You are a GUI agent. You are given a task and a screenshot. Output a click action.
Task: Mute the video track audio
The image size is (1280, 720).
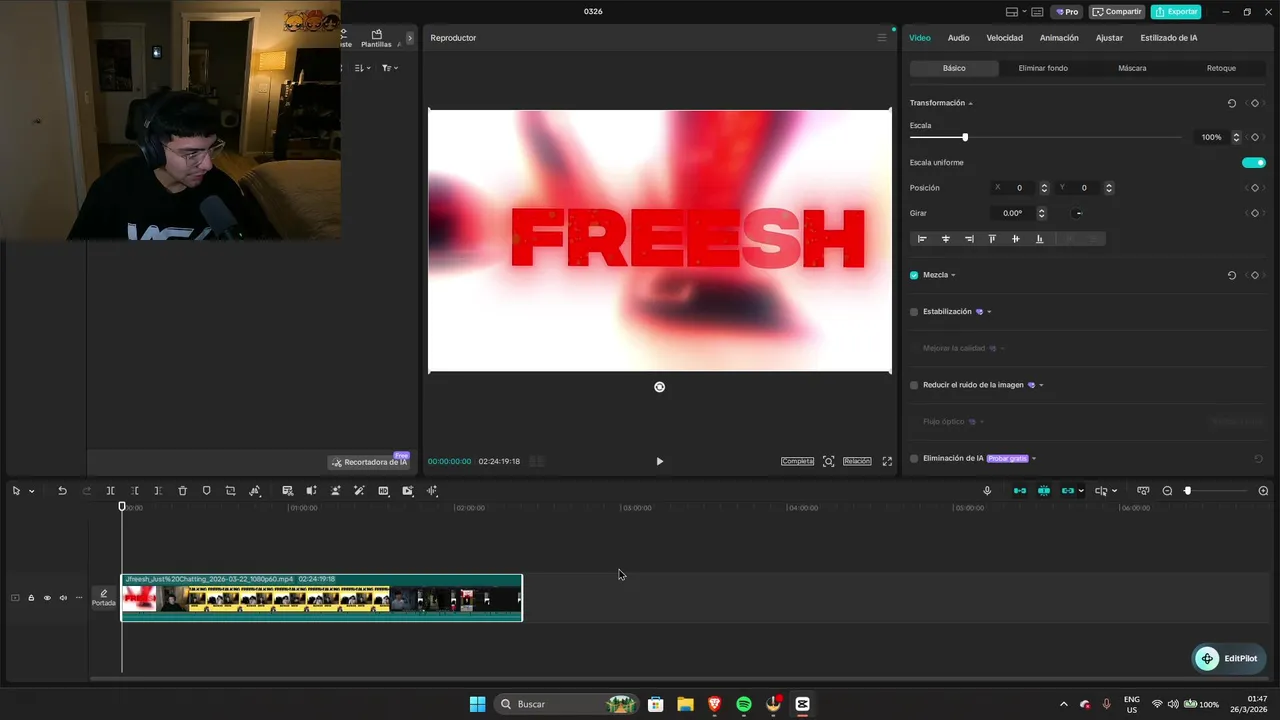(x=63, y=598)
